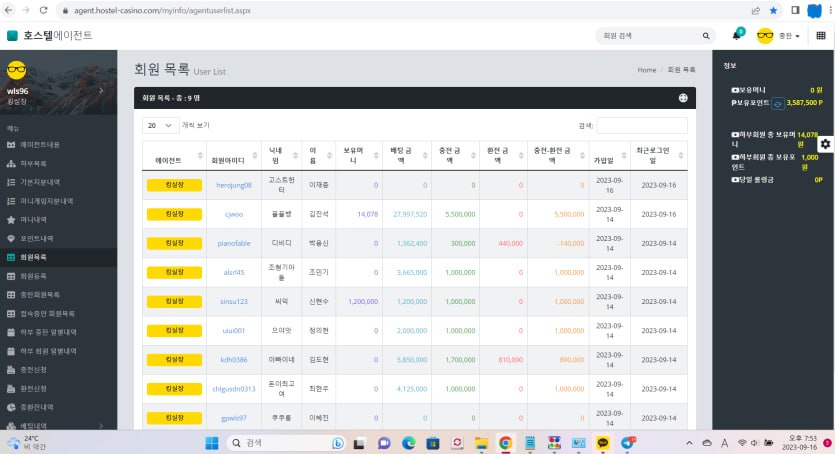This screenshot has height=454, width=835.
Task: Click the refresh icon next to 보유포인트
Action: pos(777,102)
